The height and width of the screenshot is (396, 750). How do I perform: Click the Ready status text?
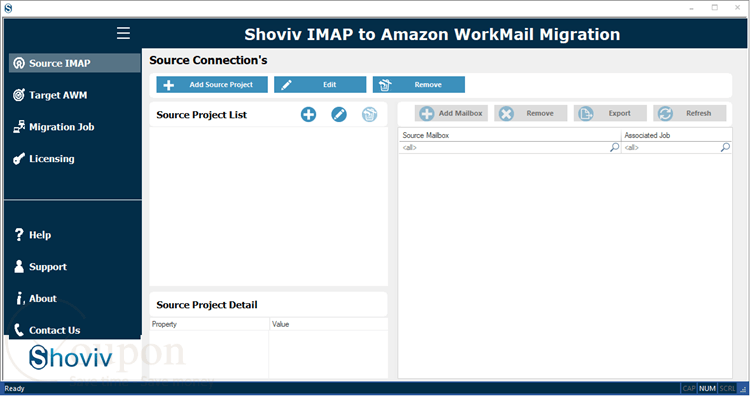(x=14, y=388)
